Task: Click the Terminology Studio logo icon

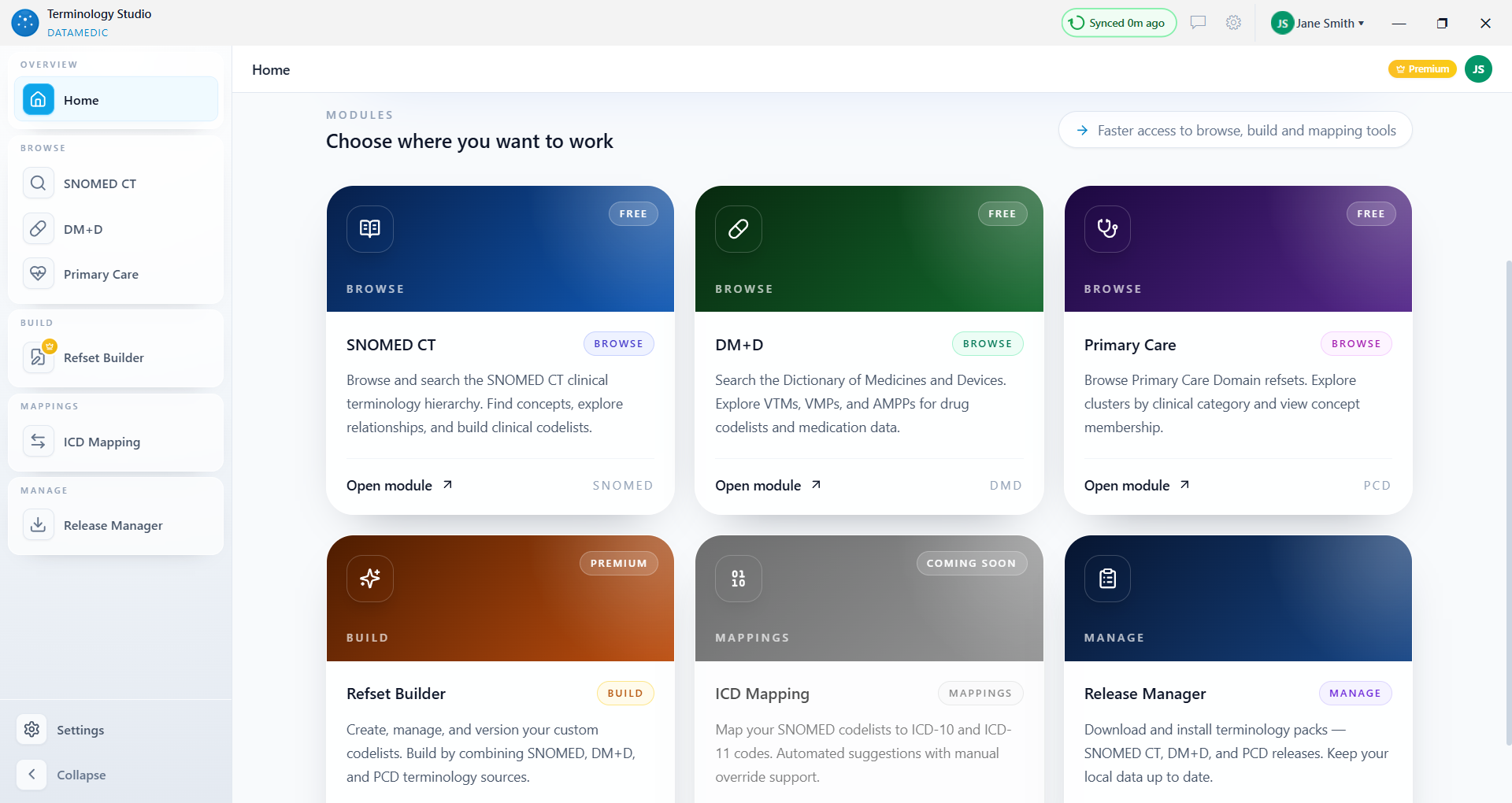Action: point(25,23)
